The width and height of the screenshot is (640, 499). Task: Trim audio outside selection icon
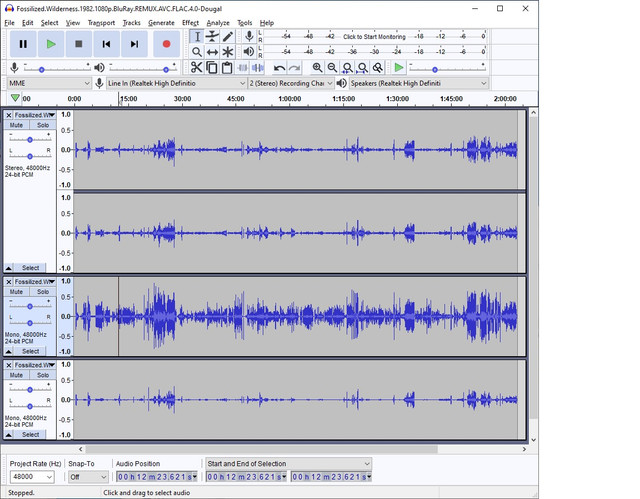[x=242, y=67]
